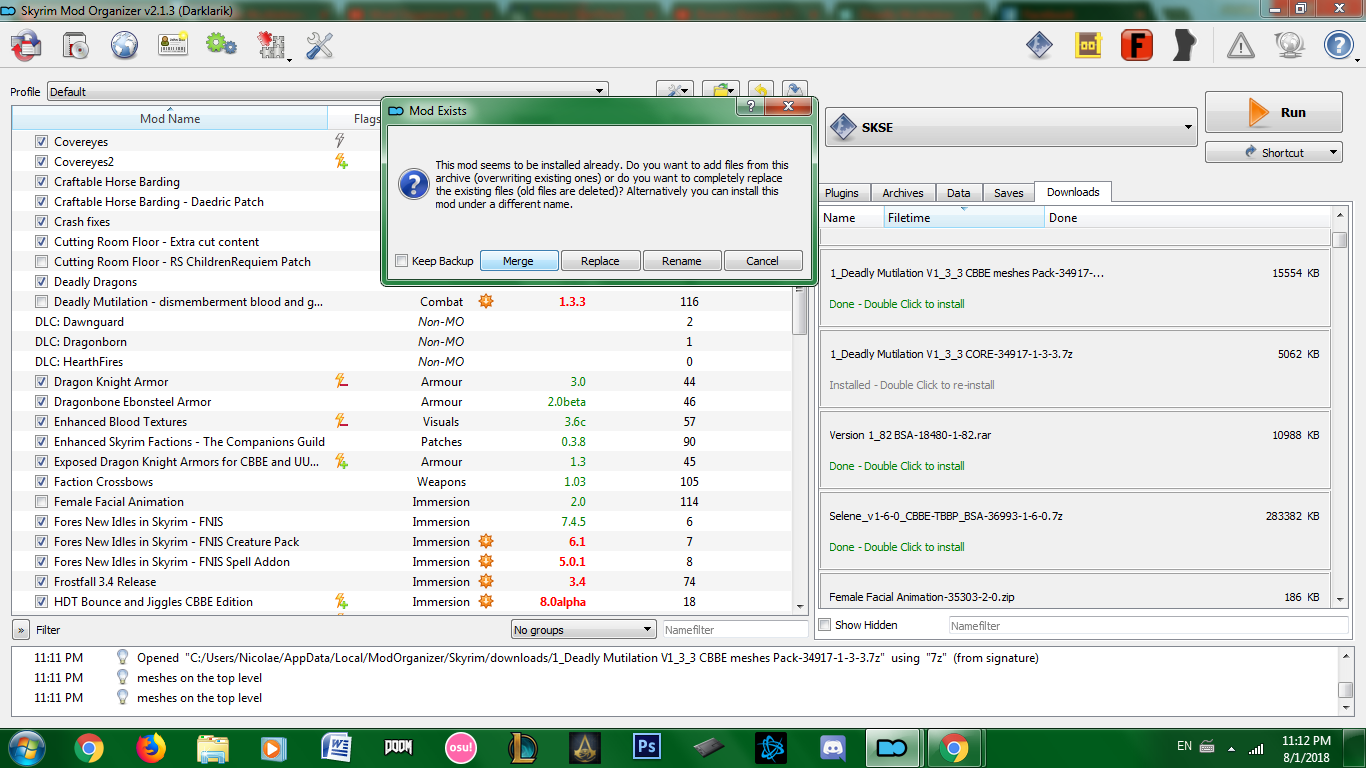Enable Cutting Room Floor RS ChildrenRequiem Patch
Viewport: 1366px width, 768px height.
pos(41,261)
